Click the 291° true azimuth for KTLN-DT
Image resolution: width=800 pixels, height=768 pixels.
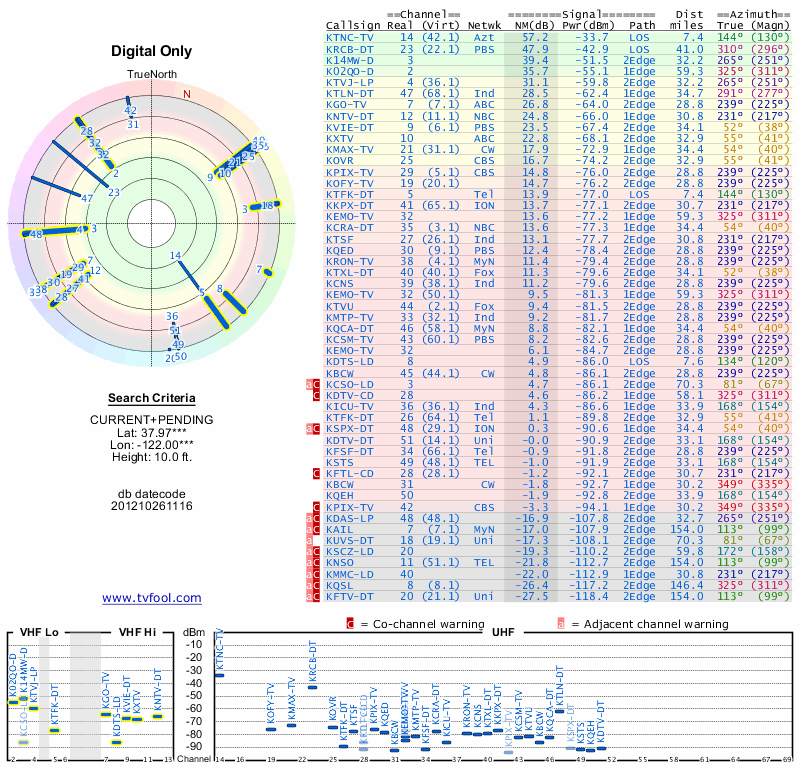pyautogui.click(x=730, y=93)
